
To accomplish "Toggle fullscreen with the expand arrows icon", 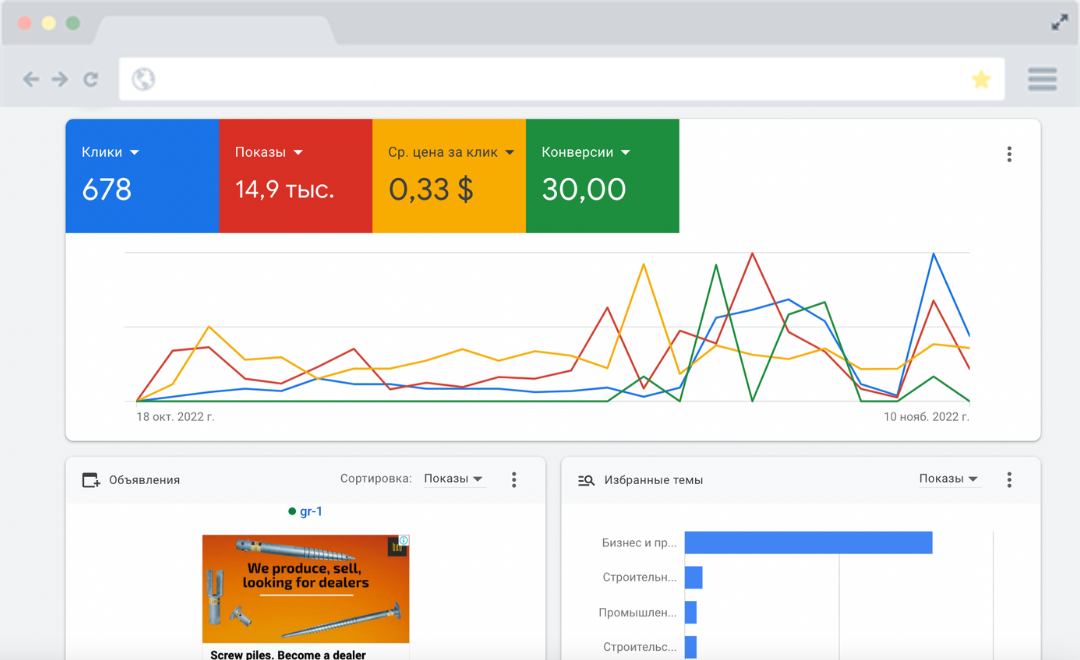I will click(x=1059, y=23).
